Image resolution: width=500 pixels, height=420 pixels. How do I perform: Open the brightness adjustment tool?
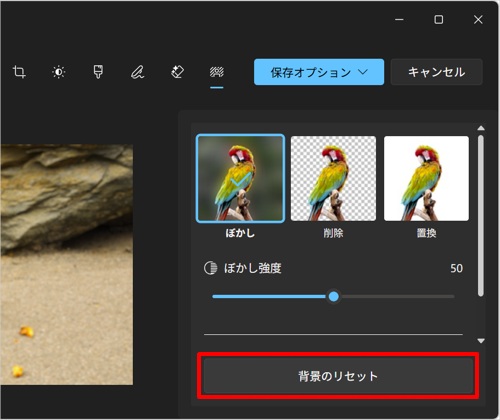(x=59, y=72)
